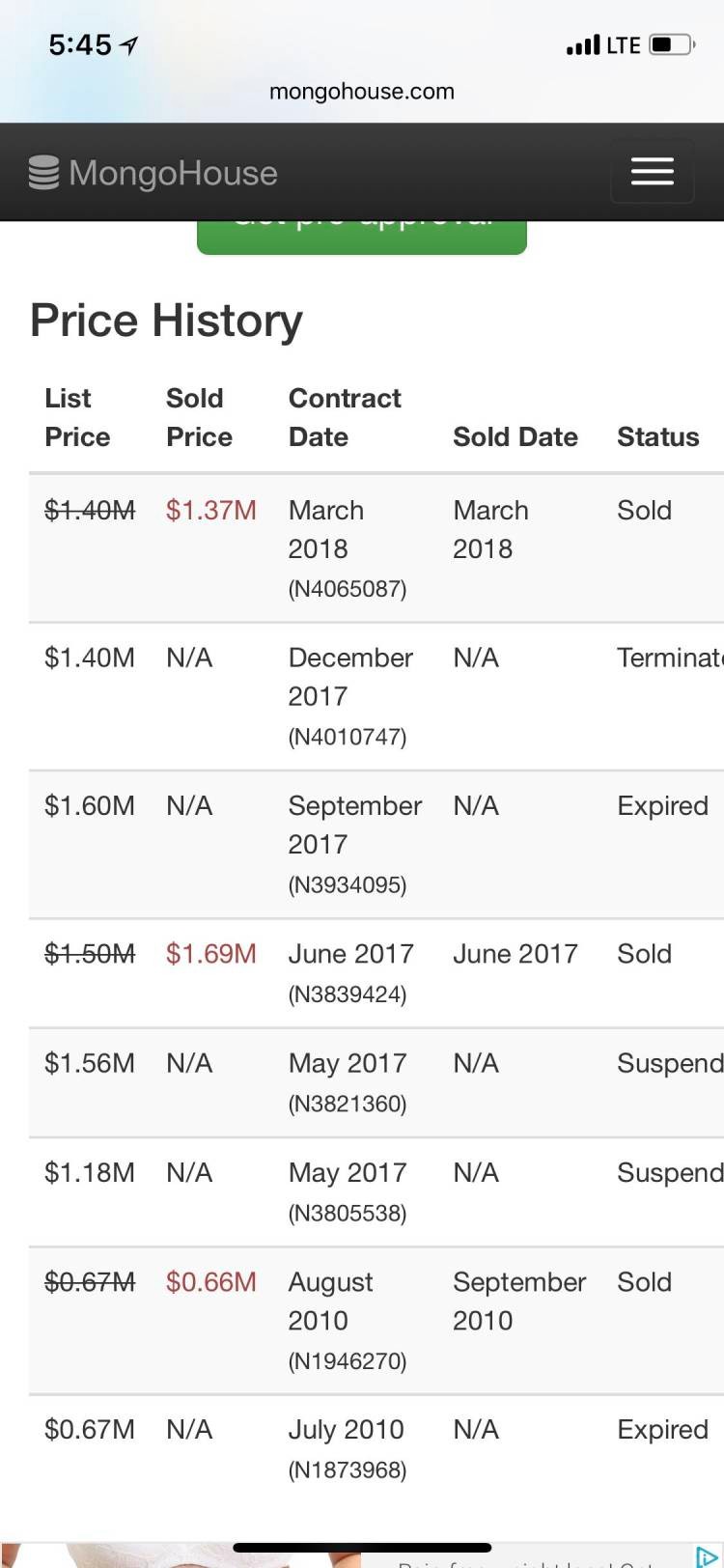
Task: Tap the advertisement image at bottom
Action: 183,1555
